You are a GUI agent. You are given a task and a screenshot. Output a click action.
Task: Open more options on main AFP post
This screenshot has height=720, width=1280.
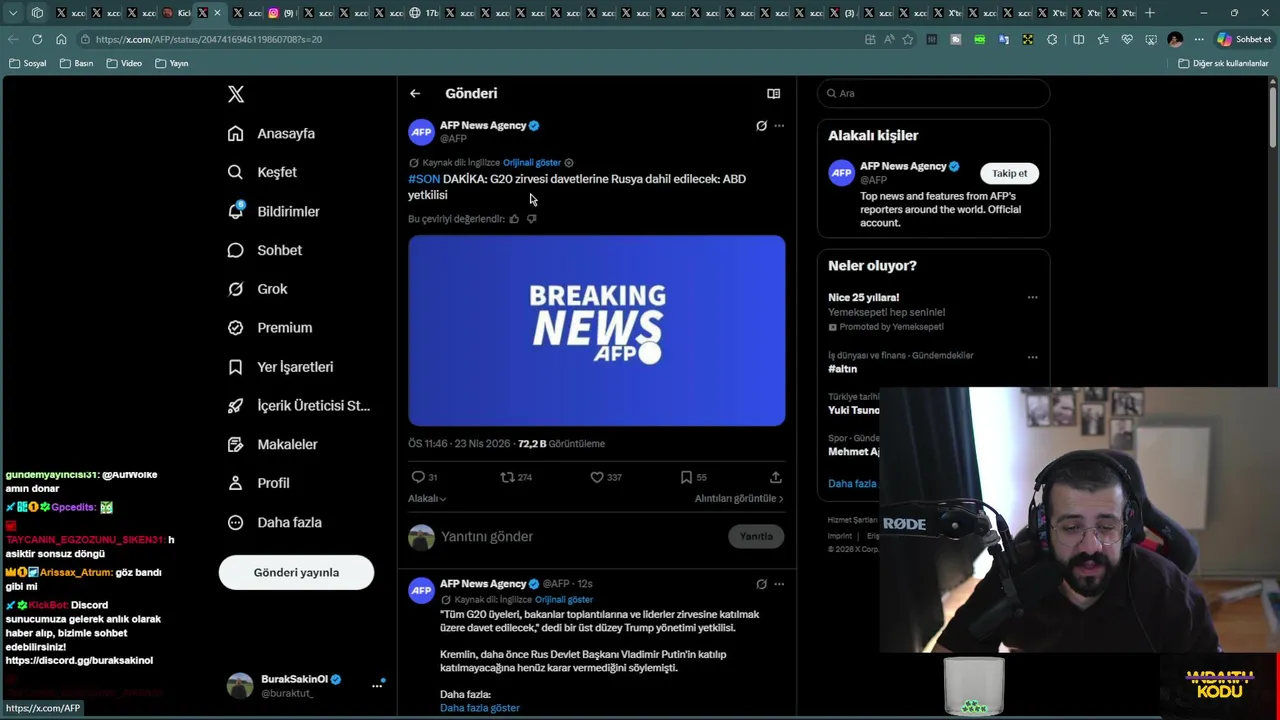tap(779, 126)
